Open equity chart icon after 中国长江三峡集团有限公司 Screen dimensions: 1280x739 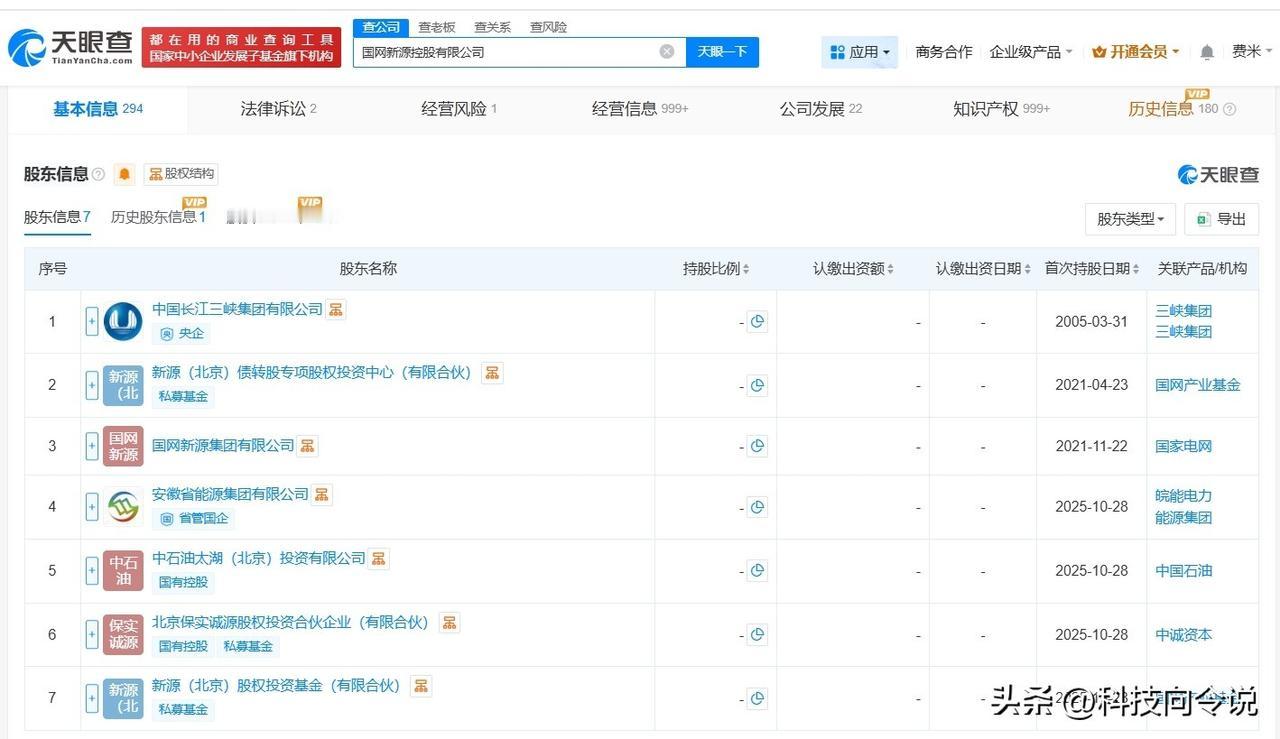click(x=336, y=309)
